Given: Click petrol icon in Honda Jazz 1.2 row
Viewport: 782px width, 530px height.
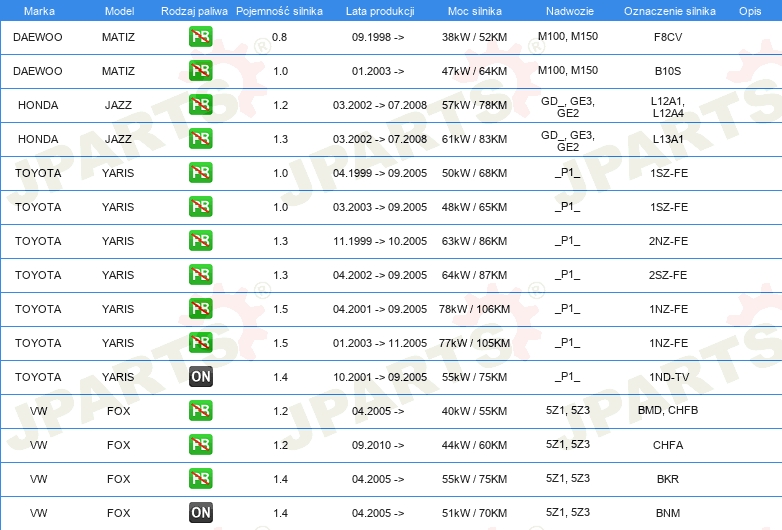Looking at the screenshot, I should coord(200,105).
